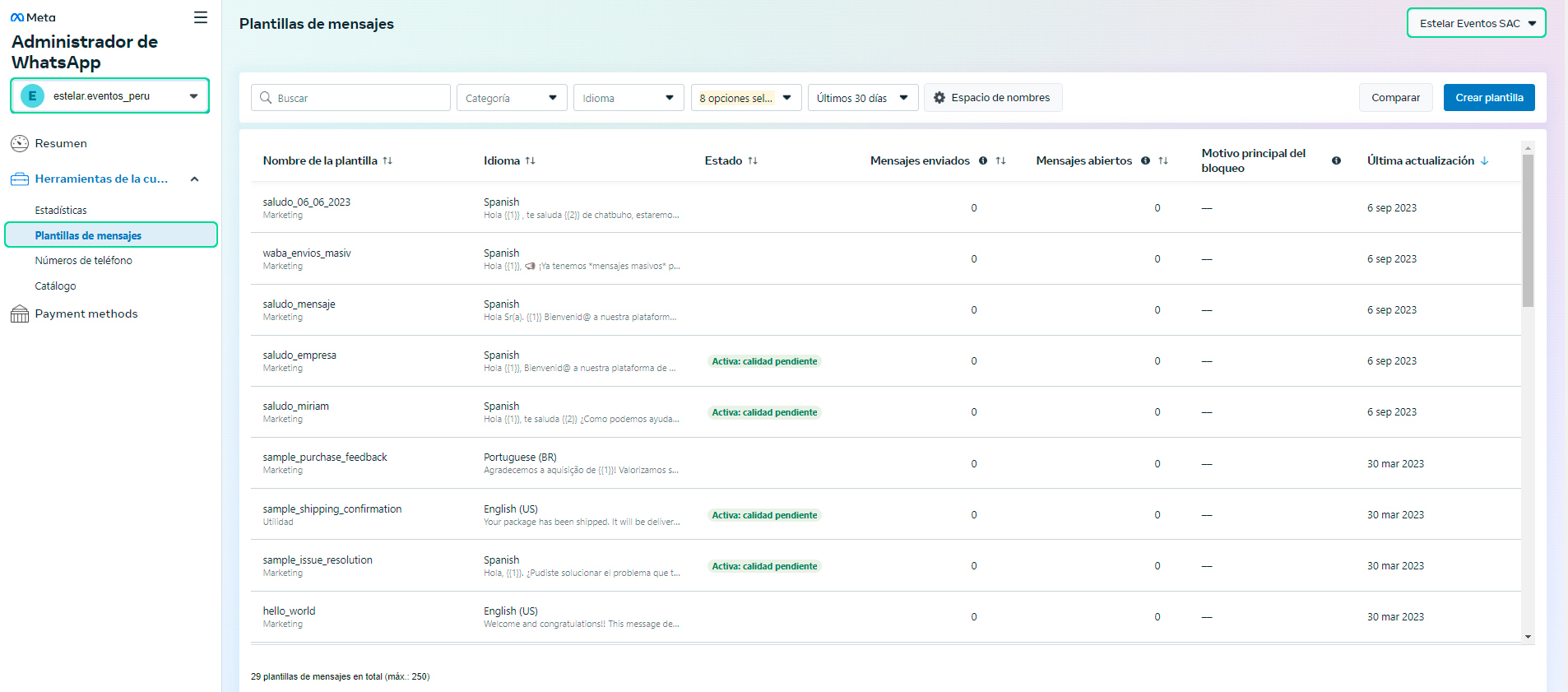The width and height of the screenshot is (1568, 692).
Task: Click the table's vertical scrollbar down arrow
Action: [x=1528, y=637]
